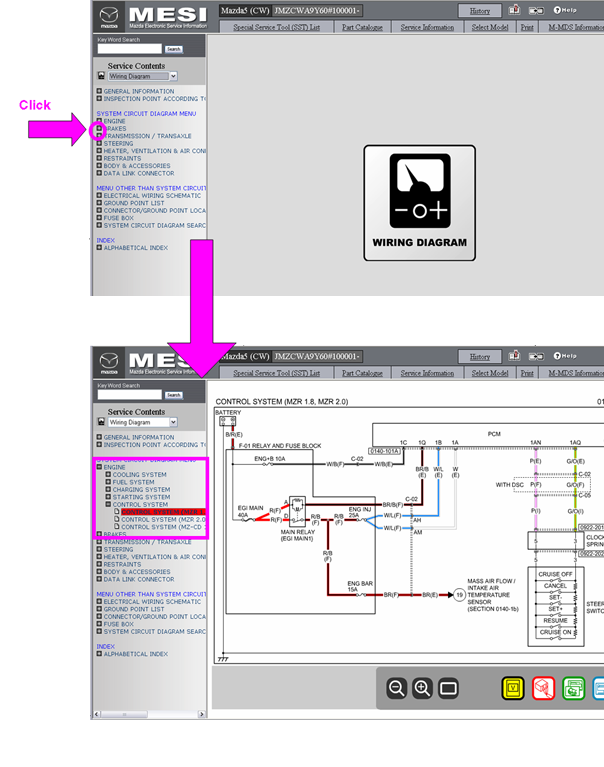Expand ALPHABETICAL INDEX in the upper window
604x767 pixels.
point(99,248)
